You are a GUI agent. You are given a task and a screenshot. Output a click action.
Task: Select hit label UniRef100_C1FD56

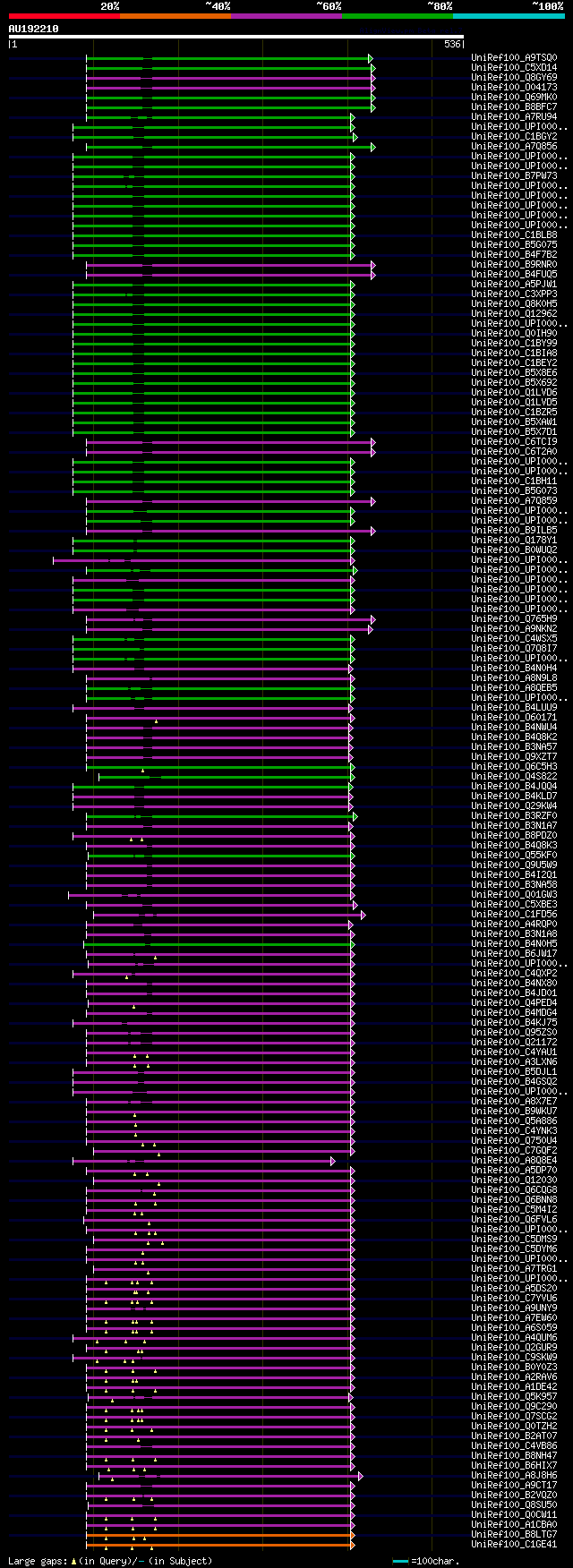pyautogui.click(x=514, y=915)
